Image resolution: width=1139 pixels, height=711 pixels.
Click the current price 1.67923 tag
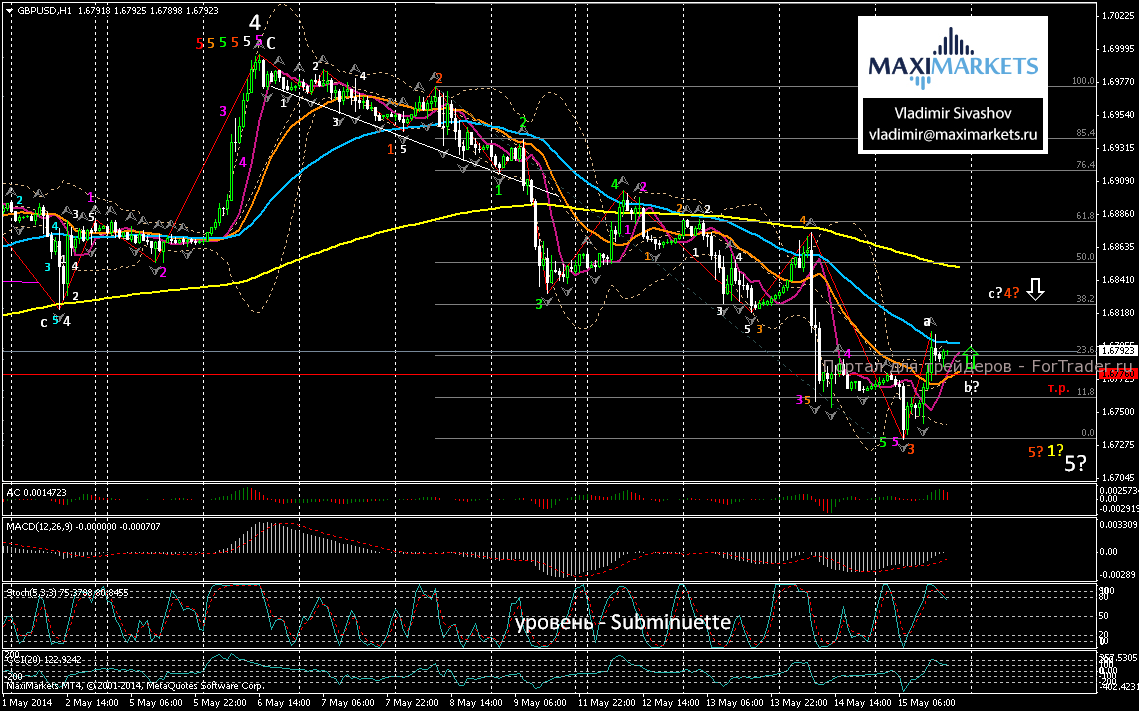tap(1118, 351)
